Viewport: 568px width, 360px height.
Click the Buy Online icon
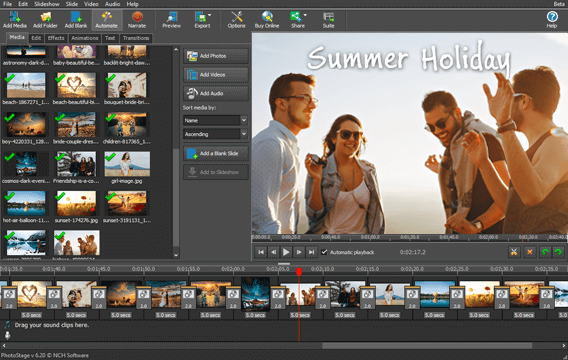click(267, 20)
